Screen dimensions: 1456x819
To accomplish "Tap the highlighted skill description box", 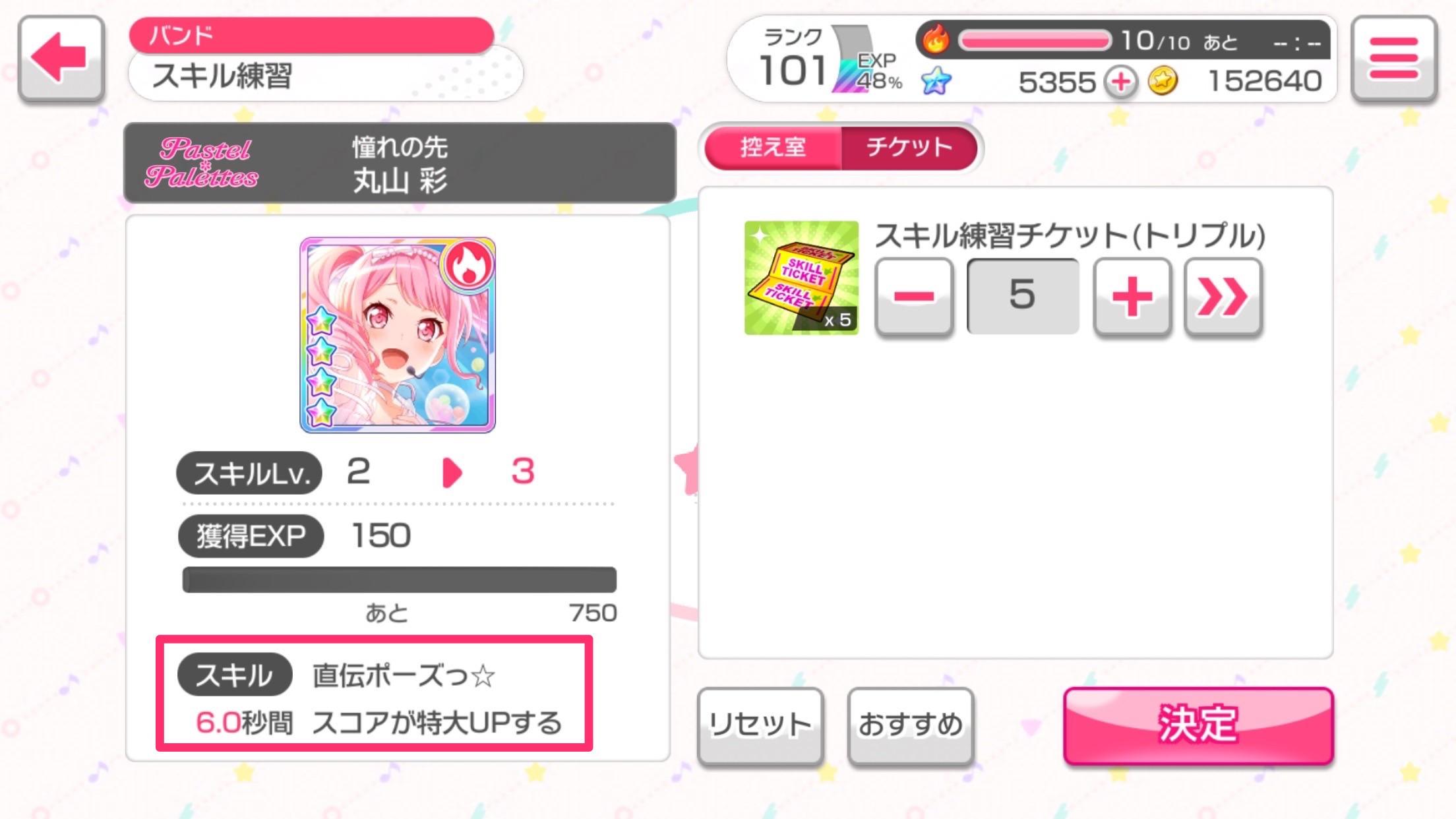I will click(375, 694).
